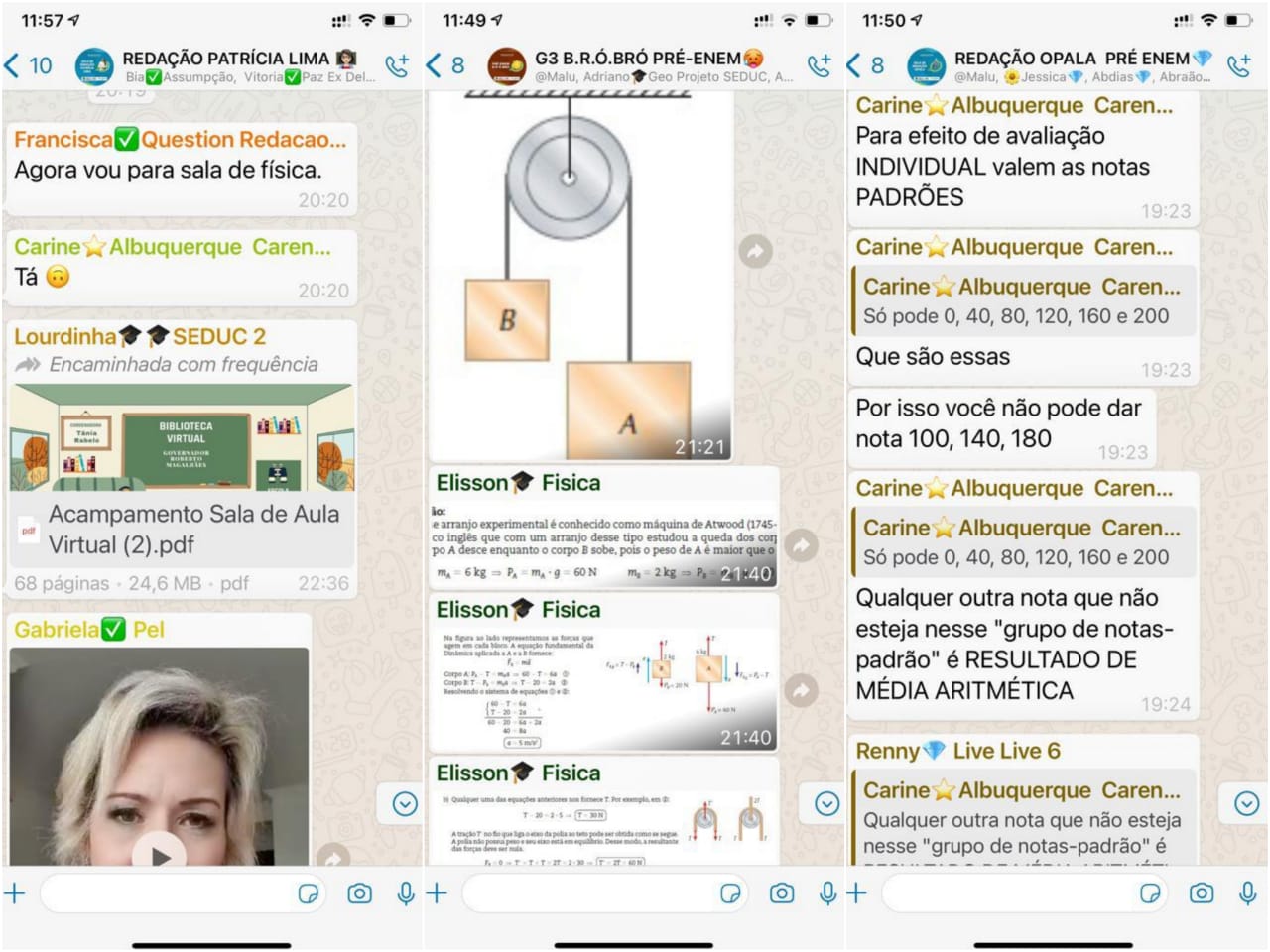Image resolution: width=1270 pixels, height=952 pixels.
Task: Tap sender name Gabriela Pel
Action: pyautogui.click(x=89, y=630)
